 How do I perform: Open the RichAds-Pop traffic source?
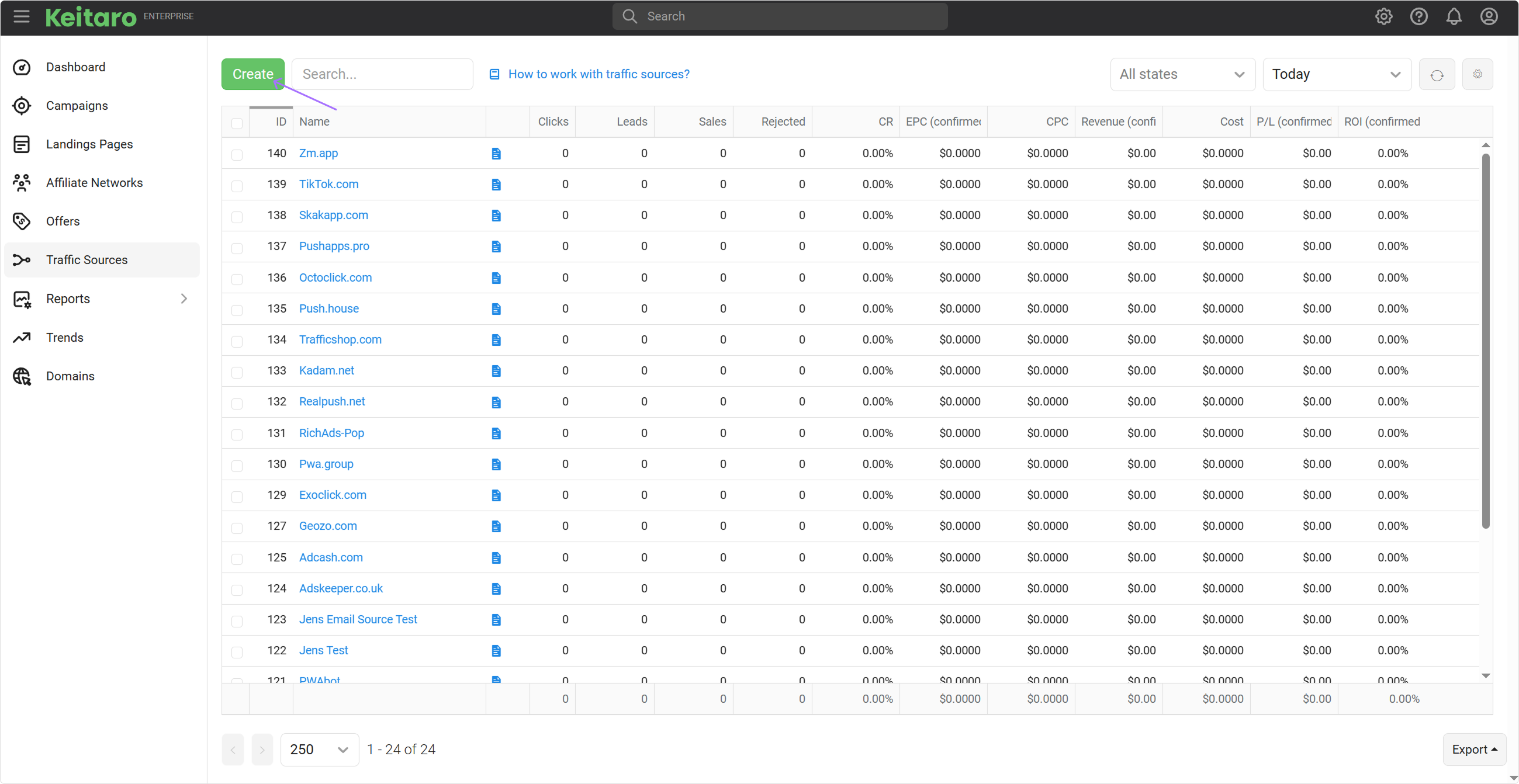pyautogui.click(x=331, y=433)
